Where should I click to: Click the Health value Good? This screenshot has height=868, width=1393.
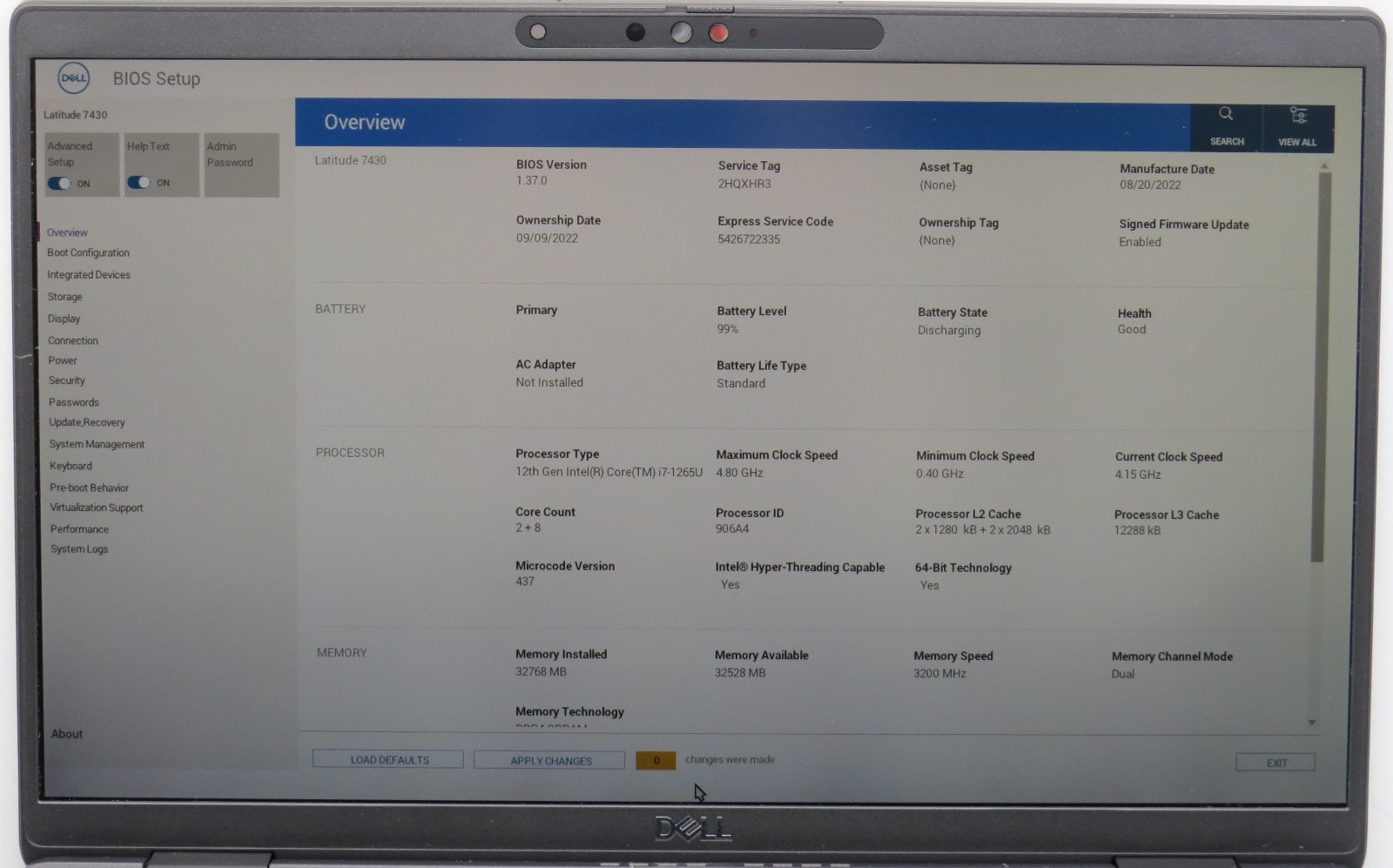tap(1132, 329)
